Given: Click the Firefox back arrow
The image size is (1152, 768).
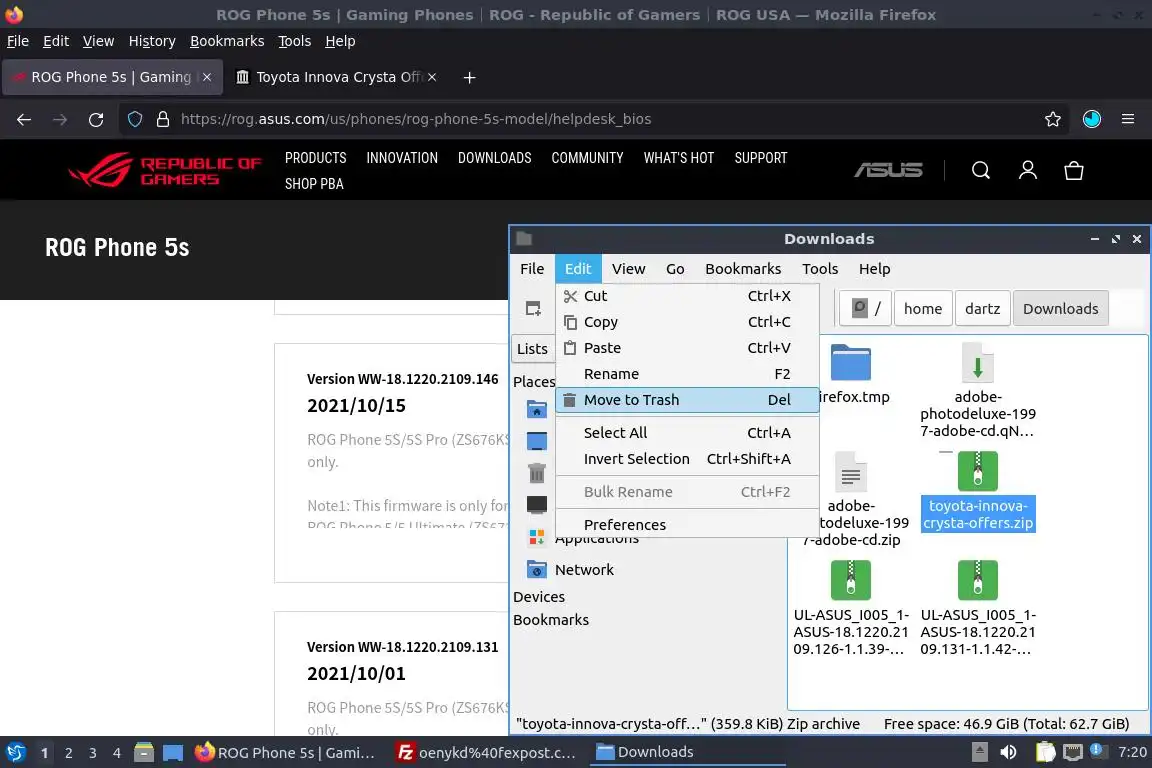Looking at the screenshot, I should pyautogui.click(x=24, y=119).
